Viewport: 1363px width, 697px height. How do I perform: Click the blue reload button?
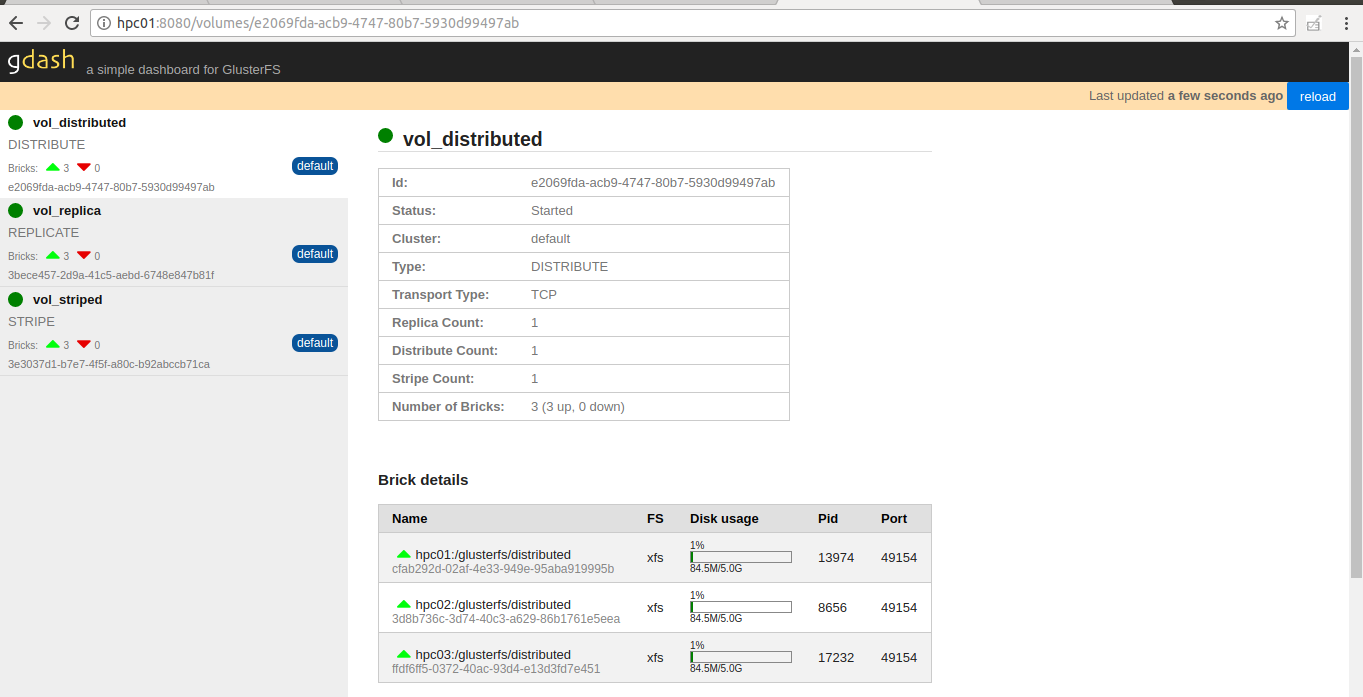click(x=1318, y=96)
